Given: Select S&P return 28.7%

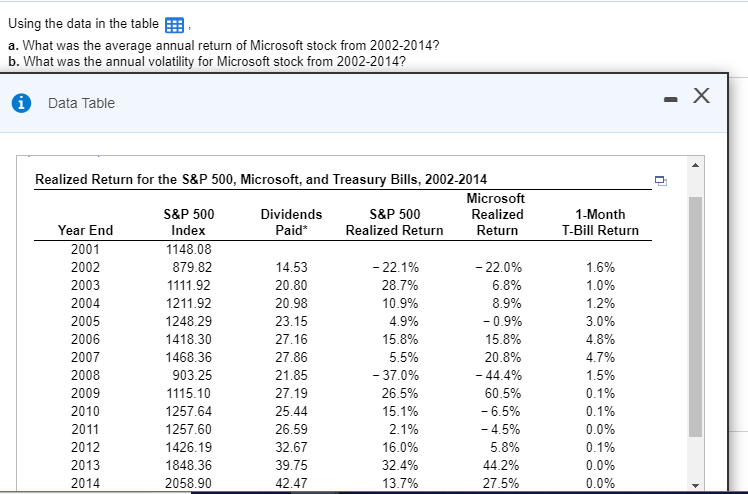Looking at the screenshot, I should pyautogui.click(x=400, y=286).
